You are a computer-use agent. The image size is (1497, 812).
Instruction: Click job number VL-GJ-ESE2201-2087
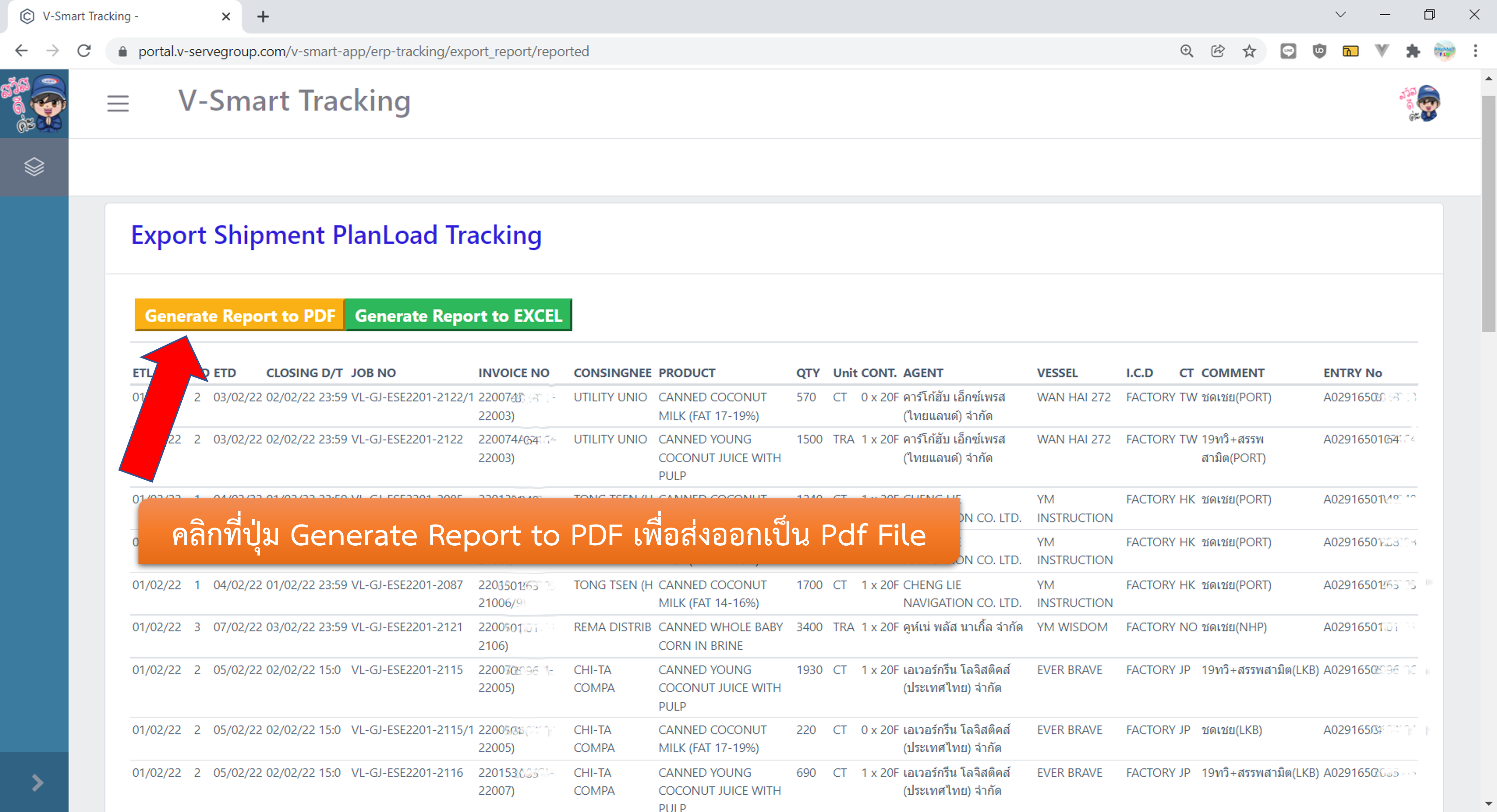[407, 585]
